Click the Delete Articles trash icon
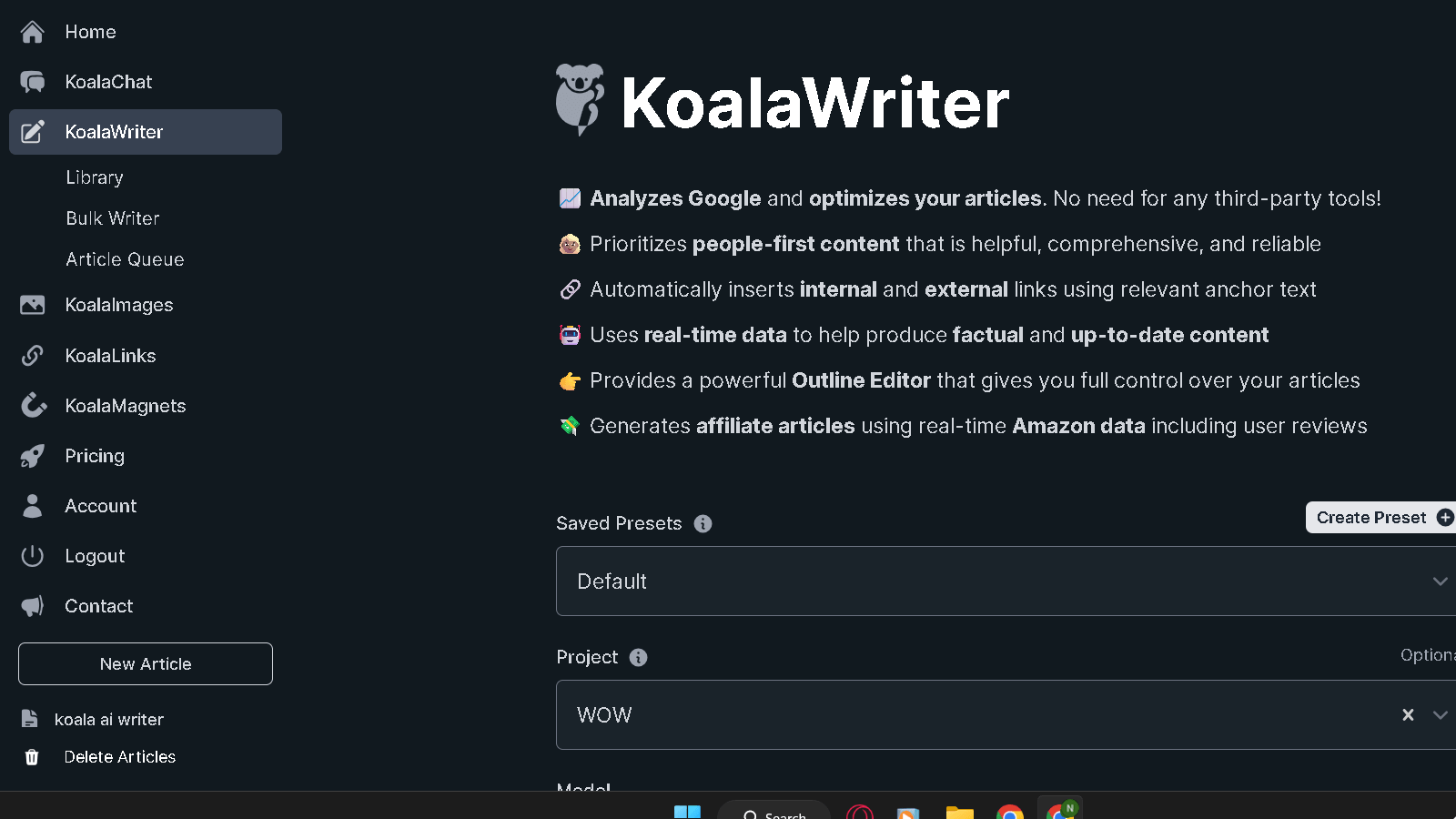 (x=32, y=756)
